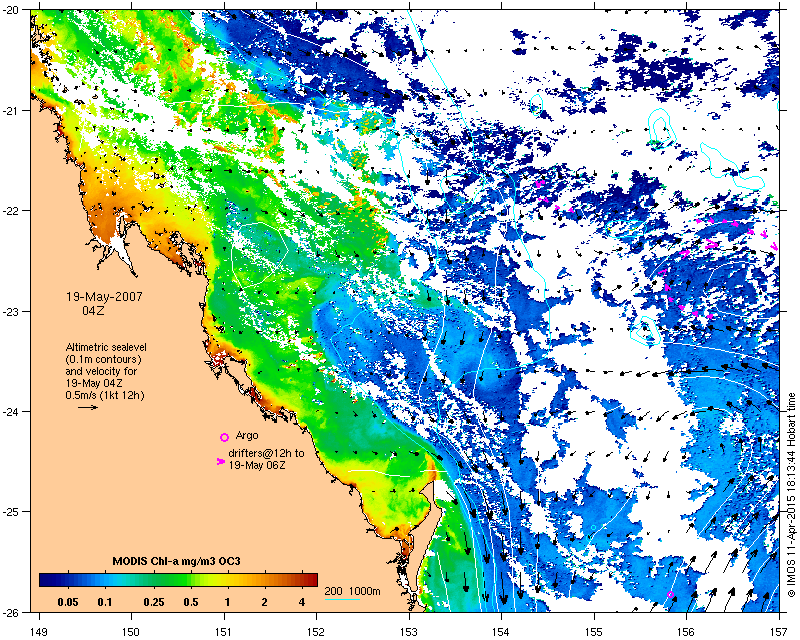Click the '-25' latitude axis label
The height and width of the screenshot is (640, 800).
point(9,512)
